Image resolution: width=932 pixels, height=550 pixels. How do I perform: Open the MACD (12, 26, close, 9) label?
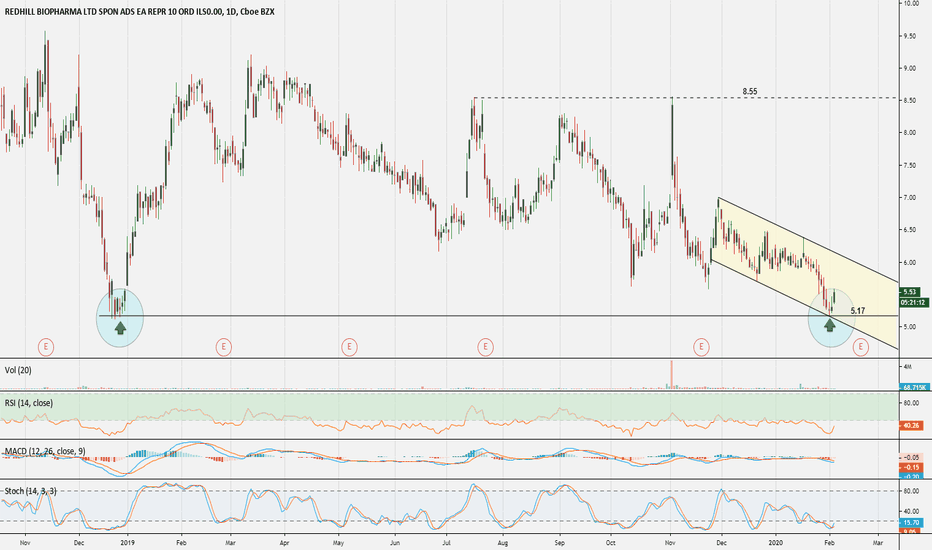click(x=45, y=451)
